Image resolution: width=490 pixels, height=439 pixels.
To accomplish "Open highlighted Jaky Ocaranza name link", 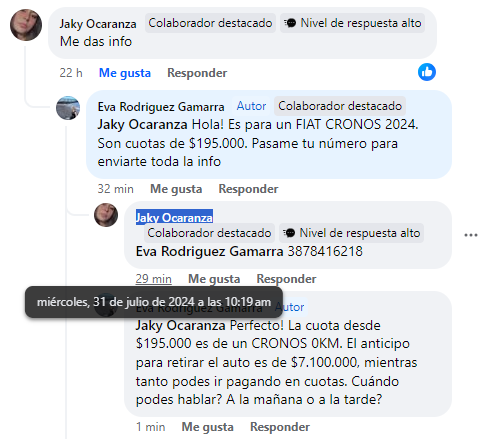I will (174, 217).
